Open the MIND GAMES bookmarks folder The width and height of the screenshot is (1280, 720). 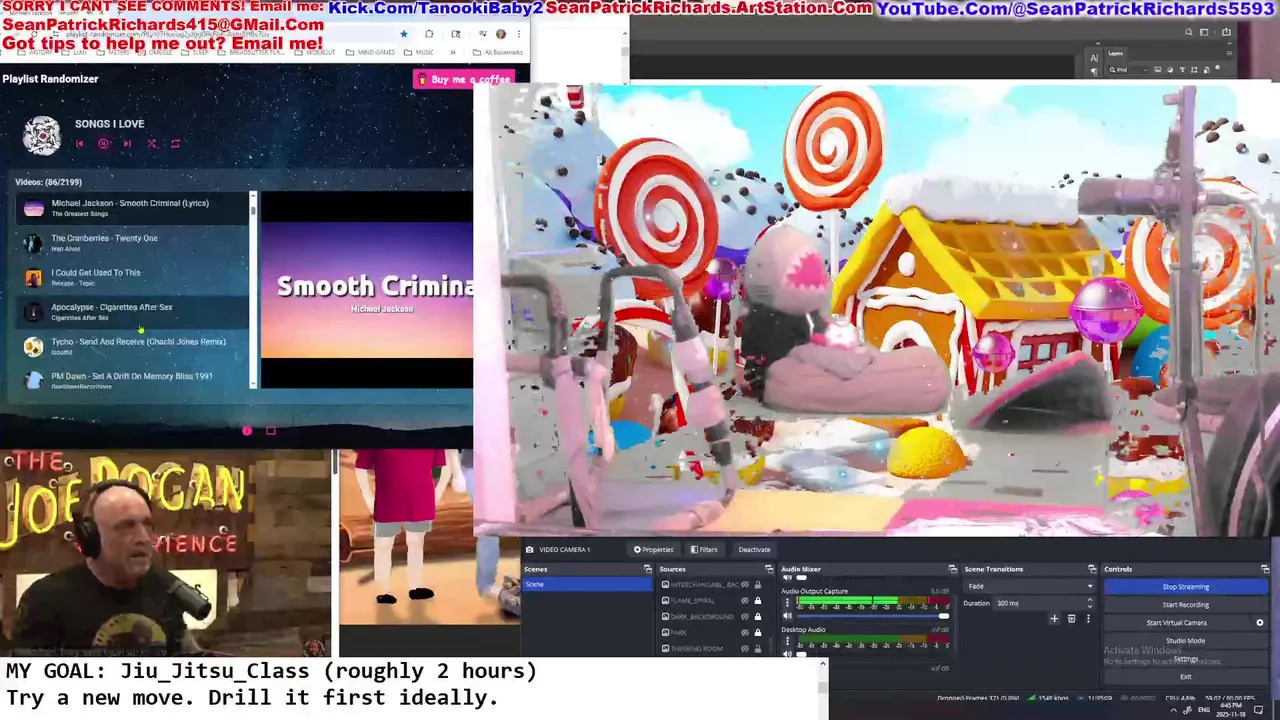tap(370, 52)
